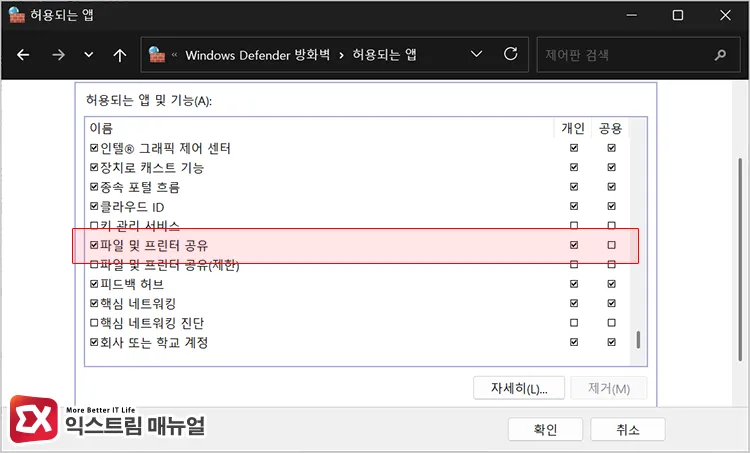
Task: Select 허용되는 앱 breadcrumb in address bar
Action: (384, 55)
